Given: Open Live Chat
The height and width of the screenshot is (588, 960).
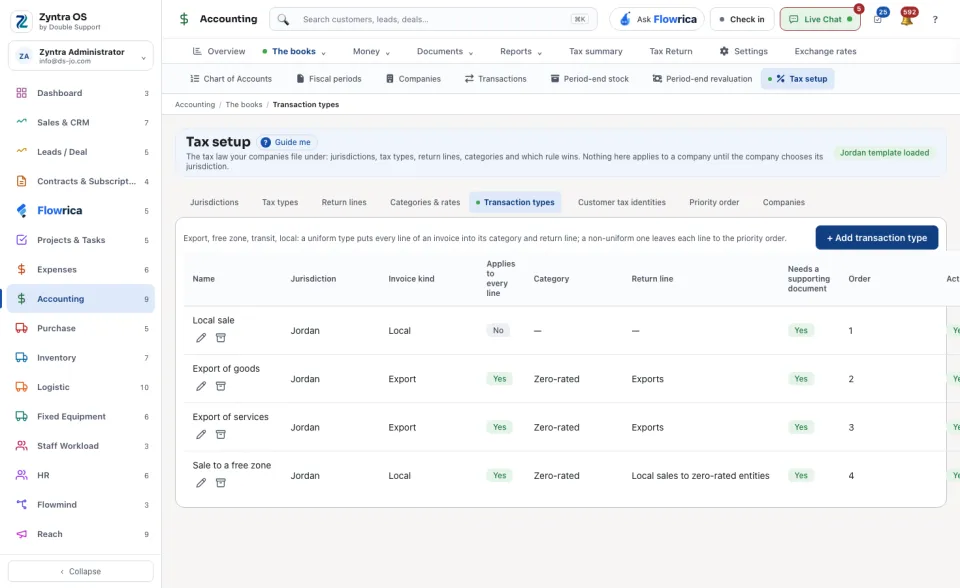Looking at the screenshot, I should [x=820, y=19].
